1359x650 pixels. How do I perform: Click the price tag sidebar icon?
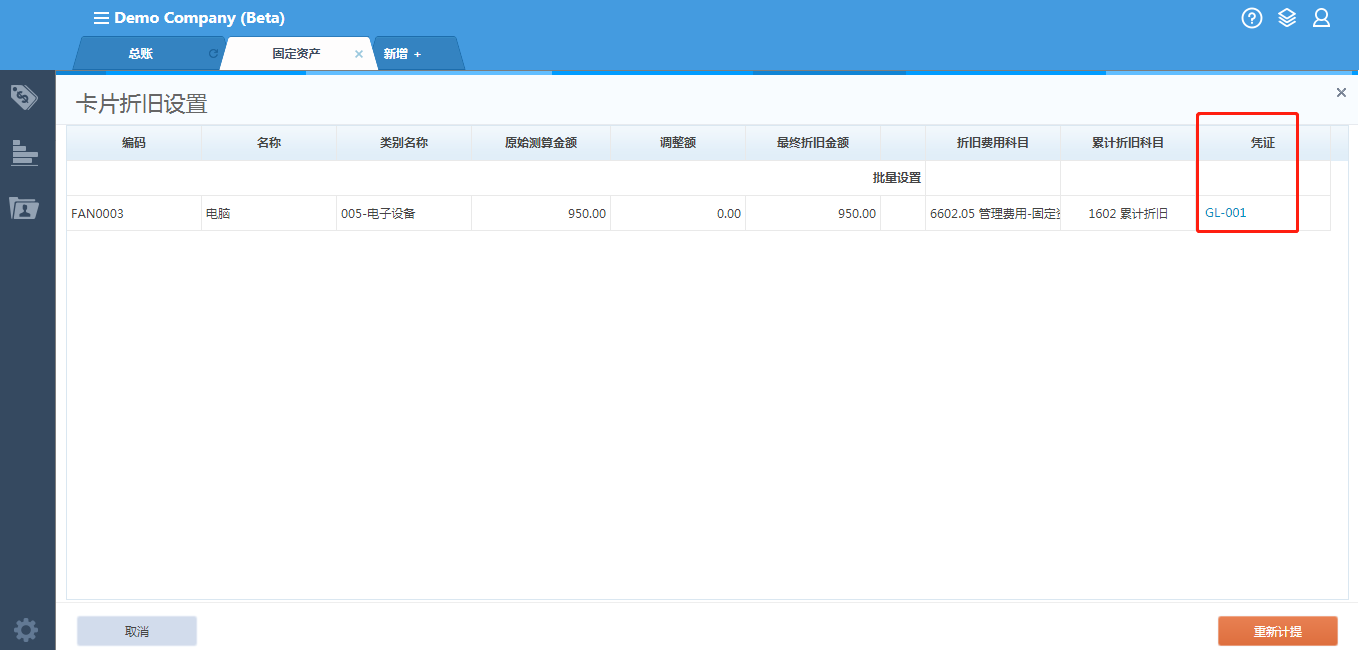[24, 97]
